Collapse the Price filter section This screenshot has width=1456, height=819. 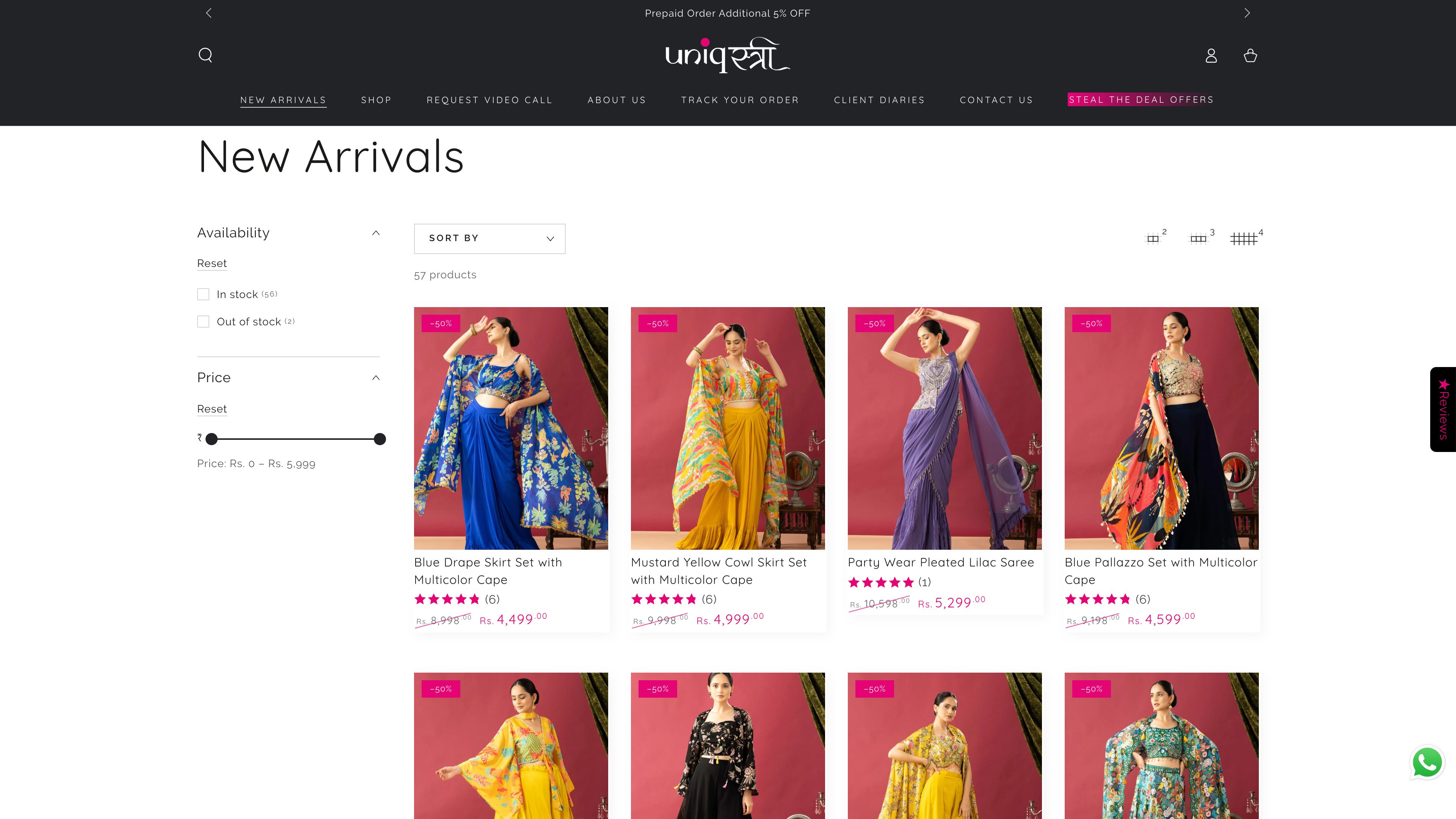click(x=376, y=377)
